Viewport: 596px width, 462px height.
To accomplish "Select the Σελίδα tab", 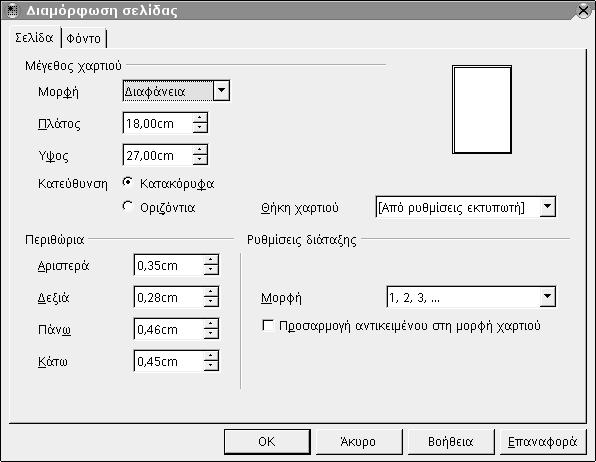I will click(x=34, y=38).
